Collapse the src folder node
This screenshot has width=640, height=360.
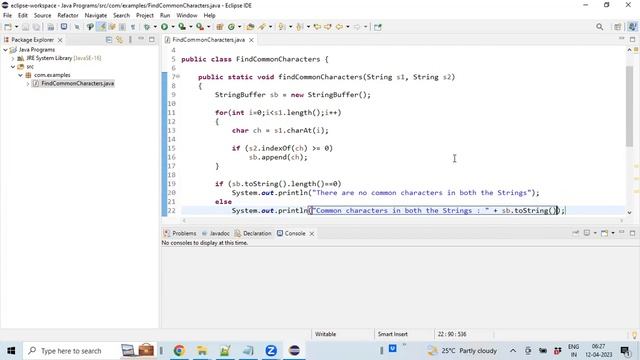point(13,67)
